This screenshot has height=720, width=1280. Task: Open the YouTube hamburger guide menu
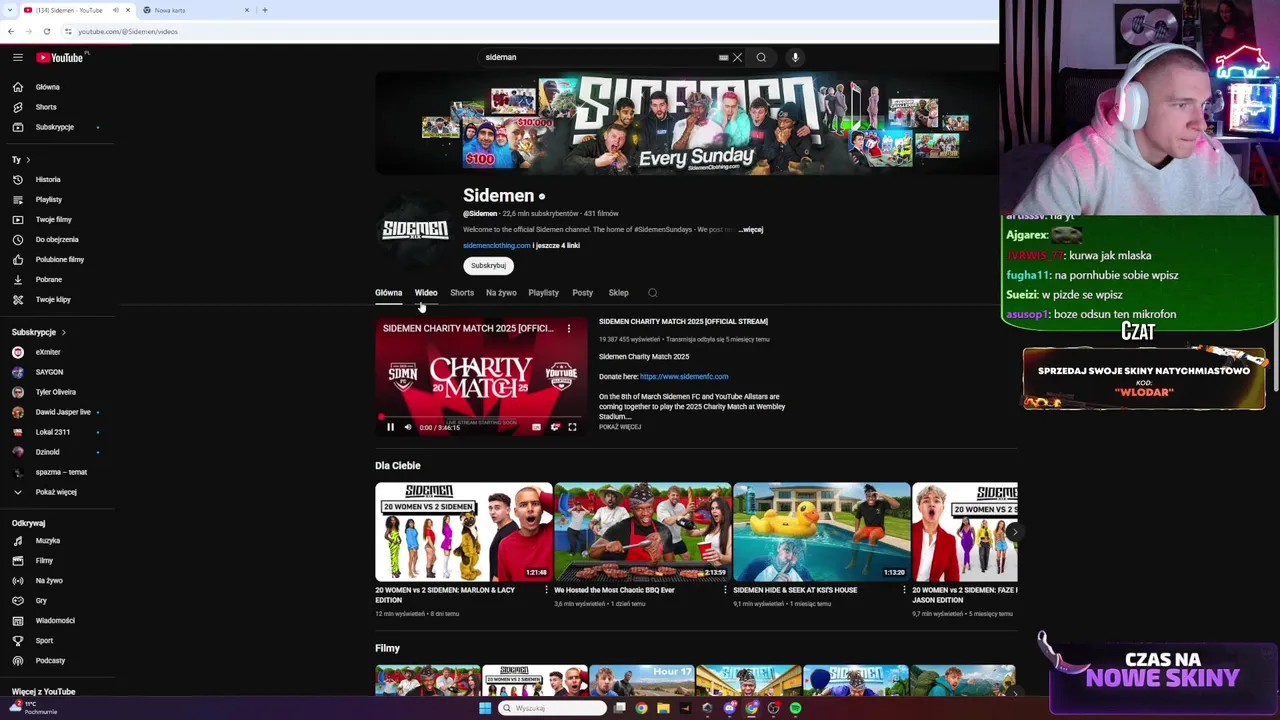(17, 57)
